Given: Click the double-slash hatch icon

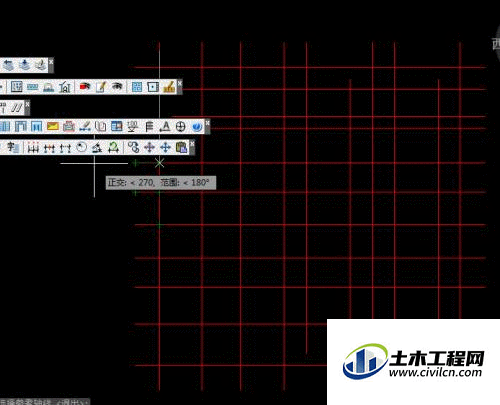Looking at the screenshot, I should [17, 108].
